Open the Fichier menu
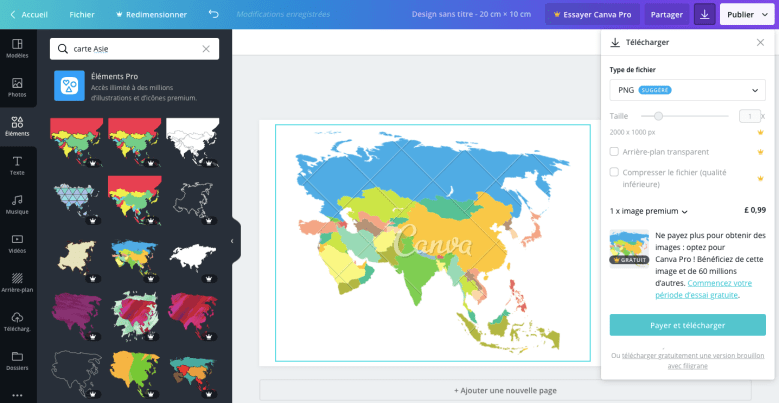The image size is (779, 403). (x=82, y=15)
